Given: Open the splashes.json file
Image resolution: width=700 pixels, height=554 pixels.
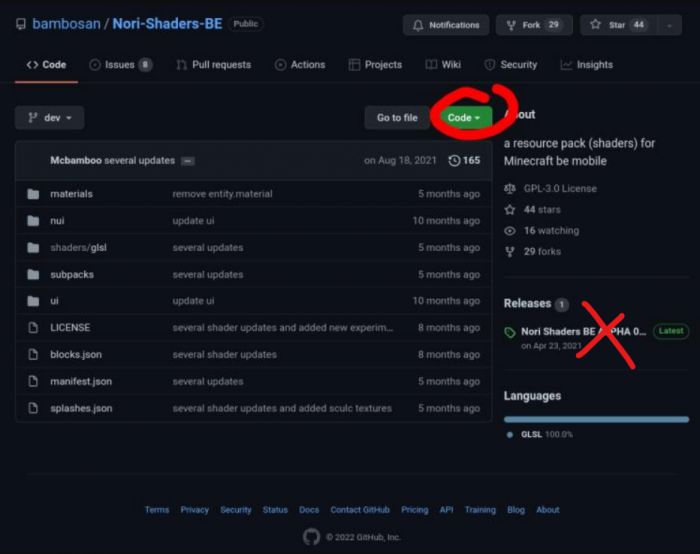Looking at the screenshot, I should [81, 408].
